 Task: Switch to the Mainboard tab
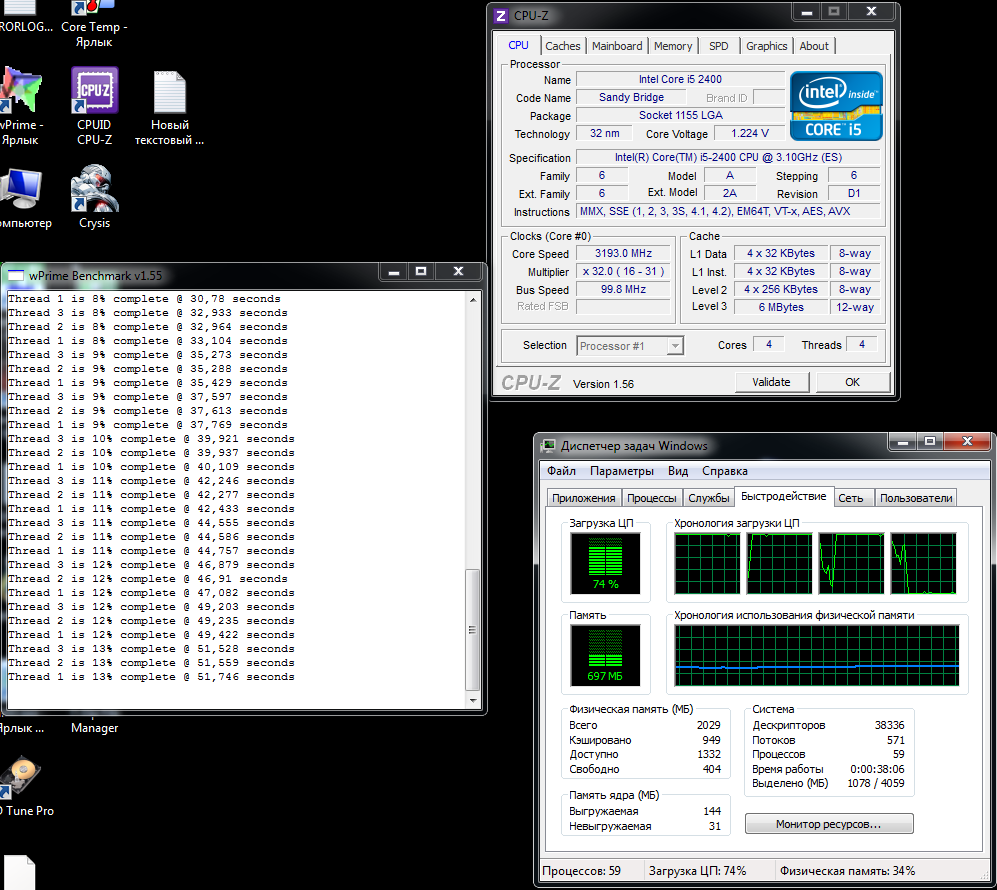tap(617, 46)
